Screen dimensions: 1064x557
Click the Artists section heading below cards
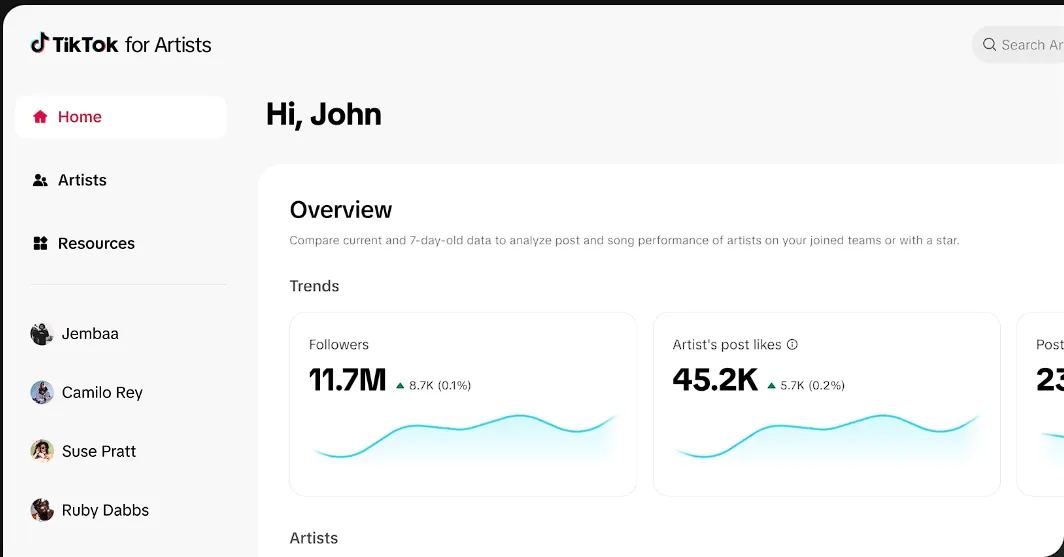coord(314,538)
